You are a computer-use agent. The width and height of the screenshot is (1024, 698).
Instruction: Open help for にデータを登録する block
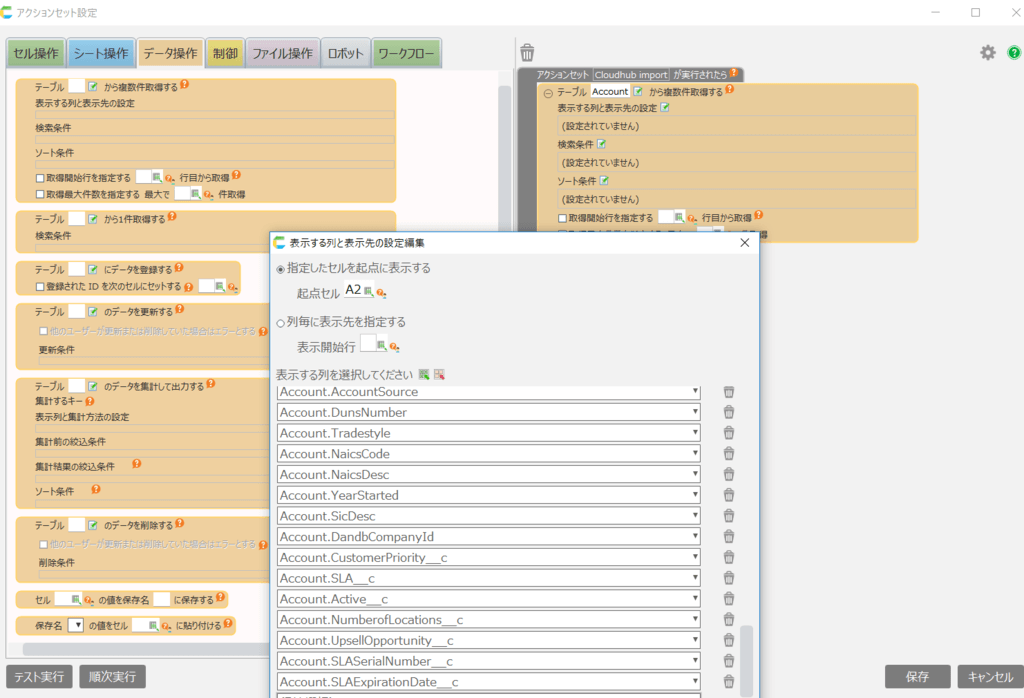[179, 267]
